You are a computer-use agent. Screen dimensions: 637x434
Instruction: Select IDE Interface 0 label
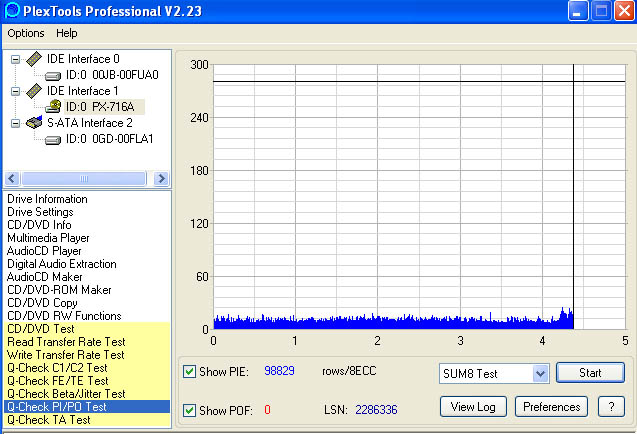(x=83, y=59)
